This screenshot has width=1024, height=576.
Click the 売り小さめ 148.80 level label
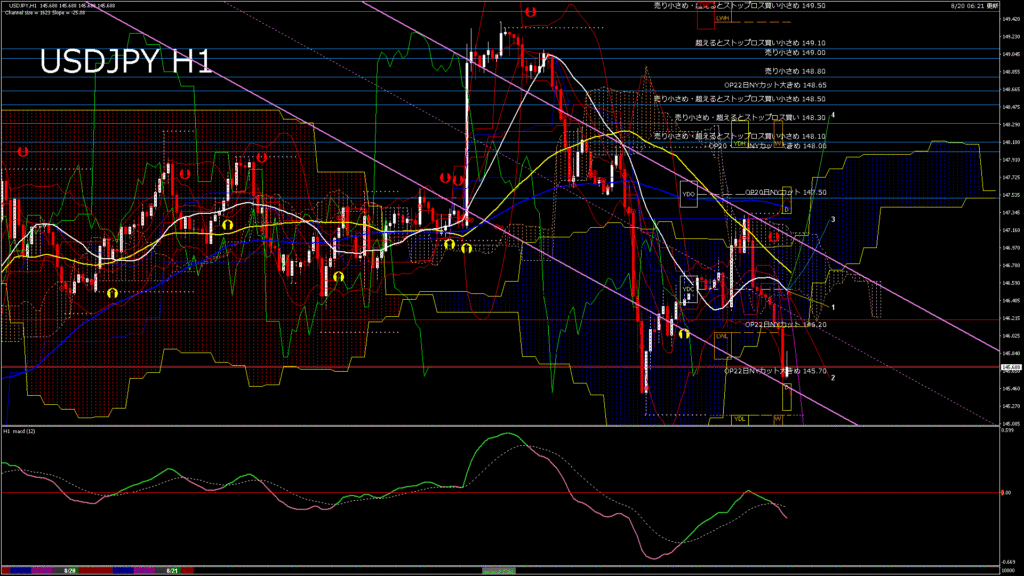click(794, 72)
